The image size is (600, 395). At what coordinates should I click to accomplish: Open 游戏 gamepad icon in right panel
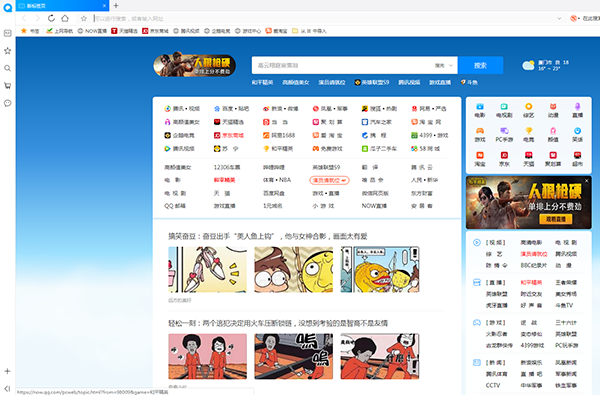click(x=479, y=135)
